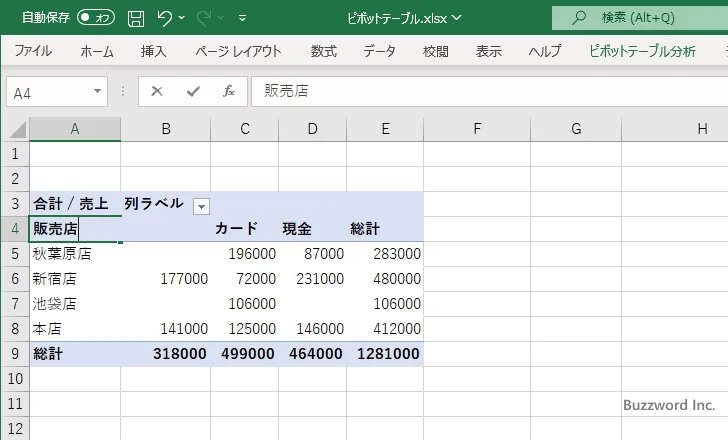This screenshot has height=440, width=728.
Task: Click the cell with value 87000
Action: pos(312,254)
